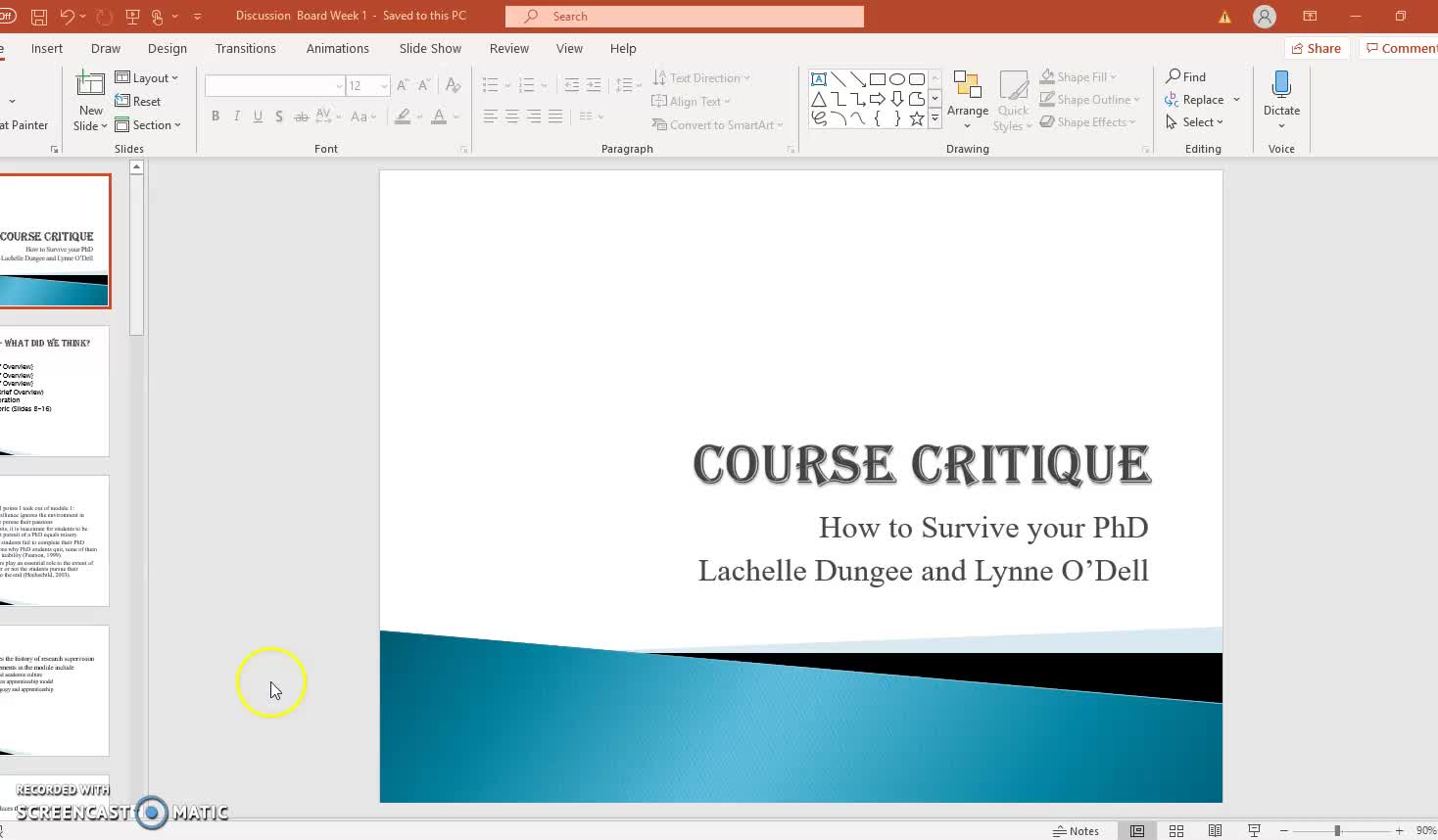The height and width of the screenshot is (840, 1438).
Task: Click the Save icon in title bar
Action: pyautogui.click(x=39, y=17)
